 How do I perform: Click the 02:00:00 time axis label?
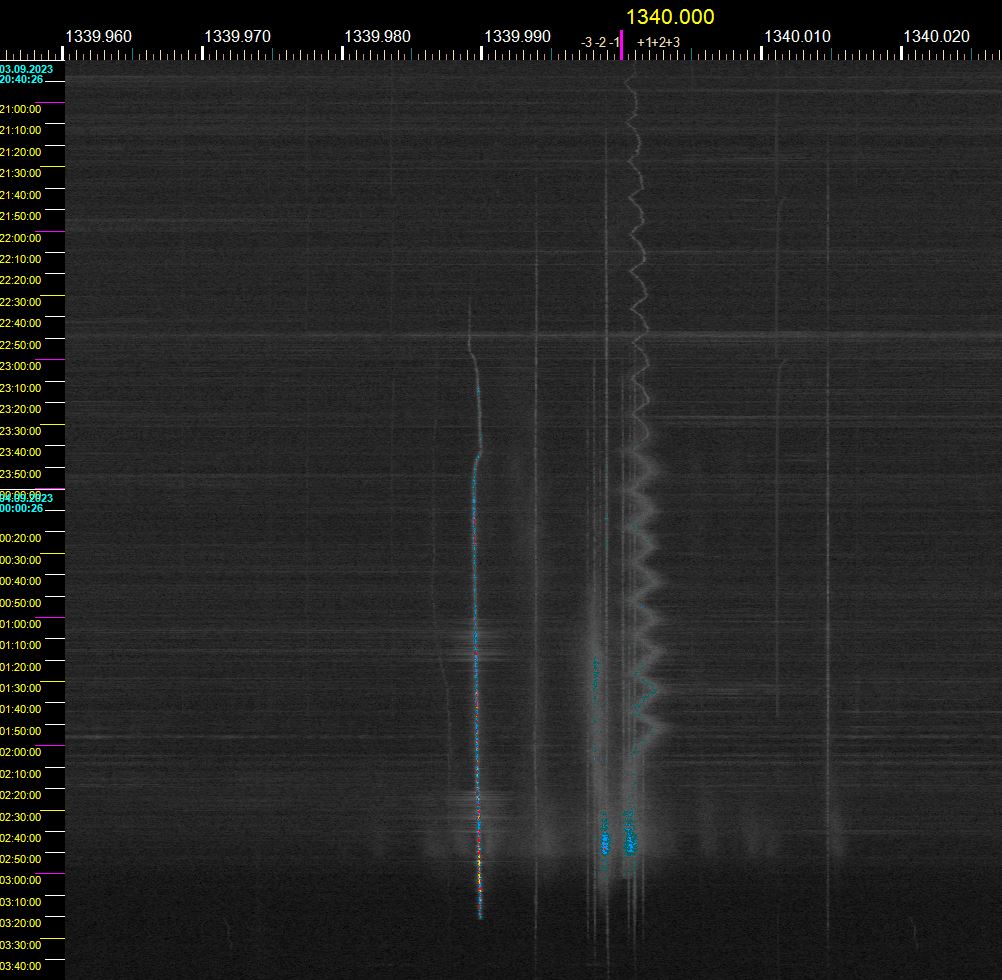(20, 752)
